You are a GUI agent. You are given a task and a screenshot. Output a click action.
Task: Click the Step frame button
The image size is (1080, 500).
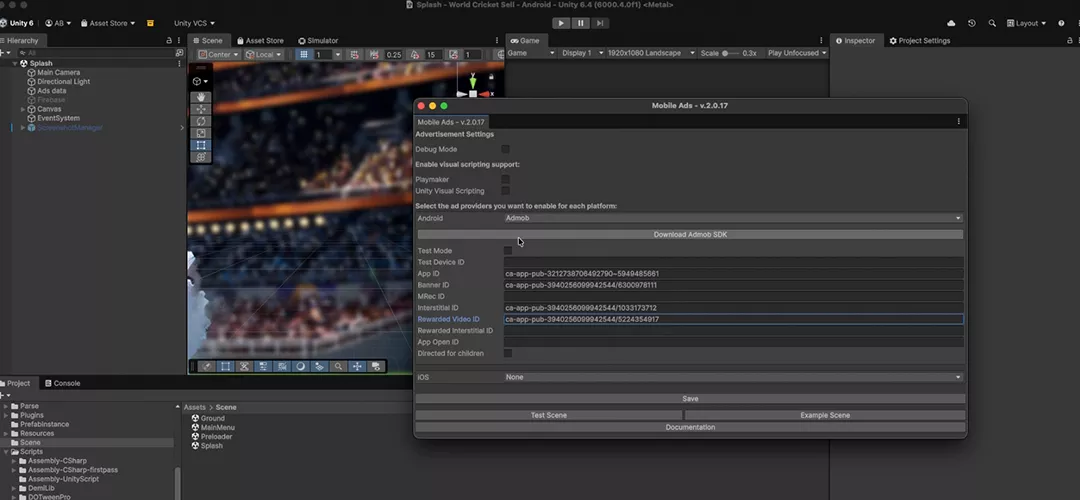(600, 23)
